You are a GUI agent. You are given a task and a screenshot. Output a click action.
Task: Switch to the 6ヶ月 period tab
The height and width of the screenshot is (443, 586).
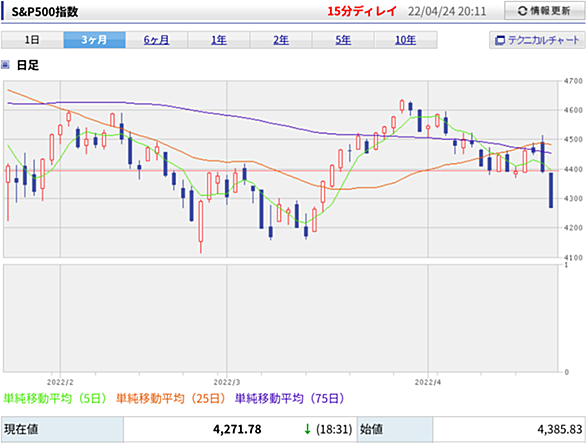coord(157,40)
